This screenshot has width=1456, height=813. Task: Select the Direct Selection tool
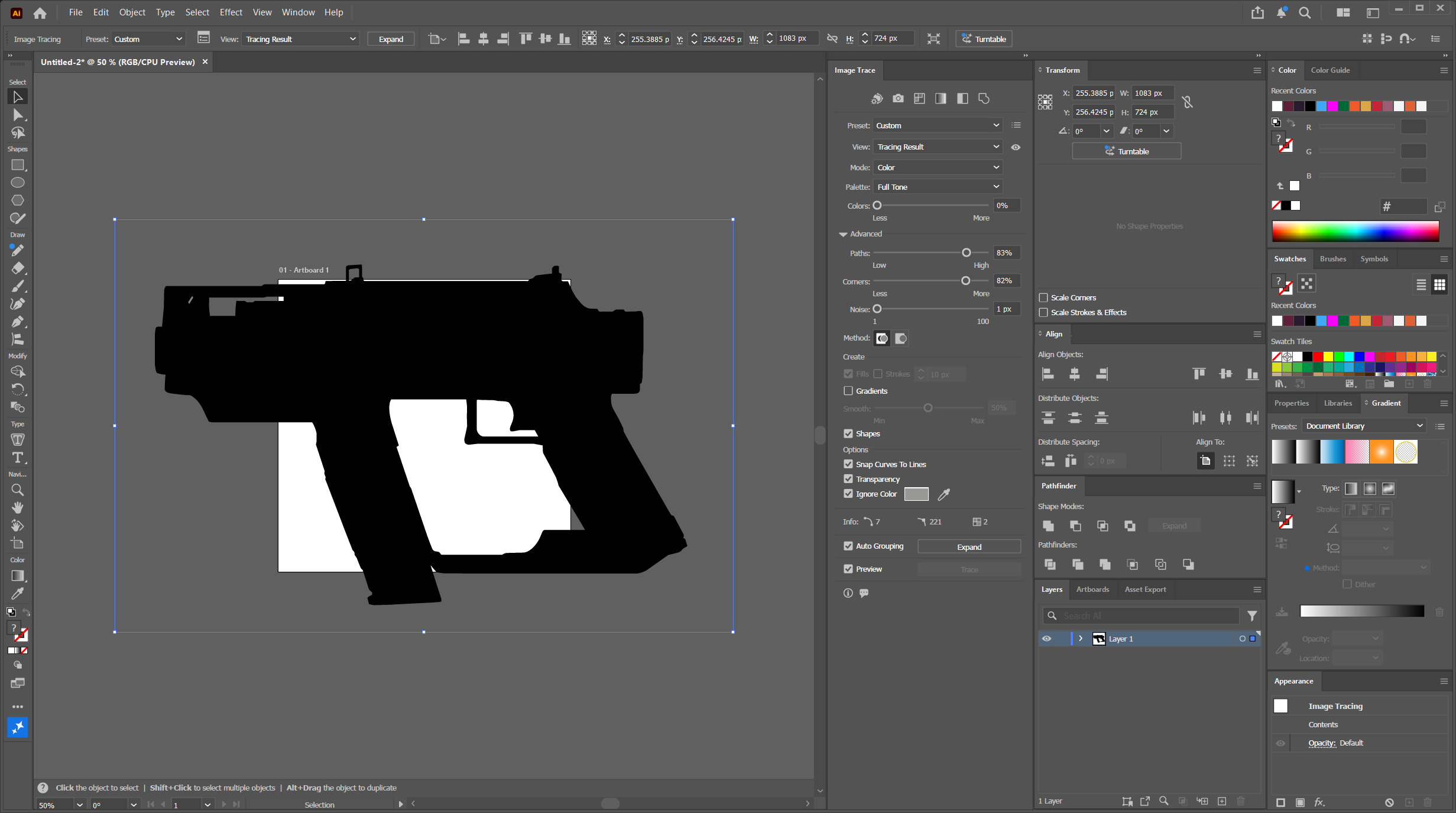pos(18,115)
